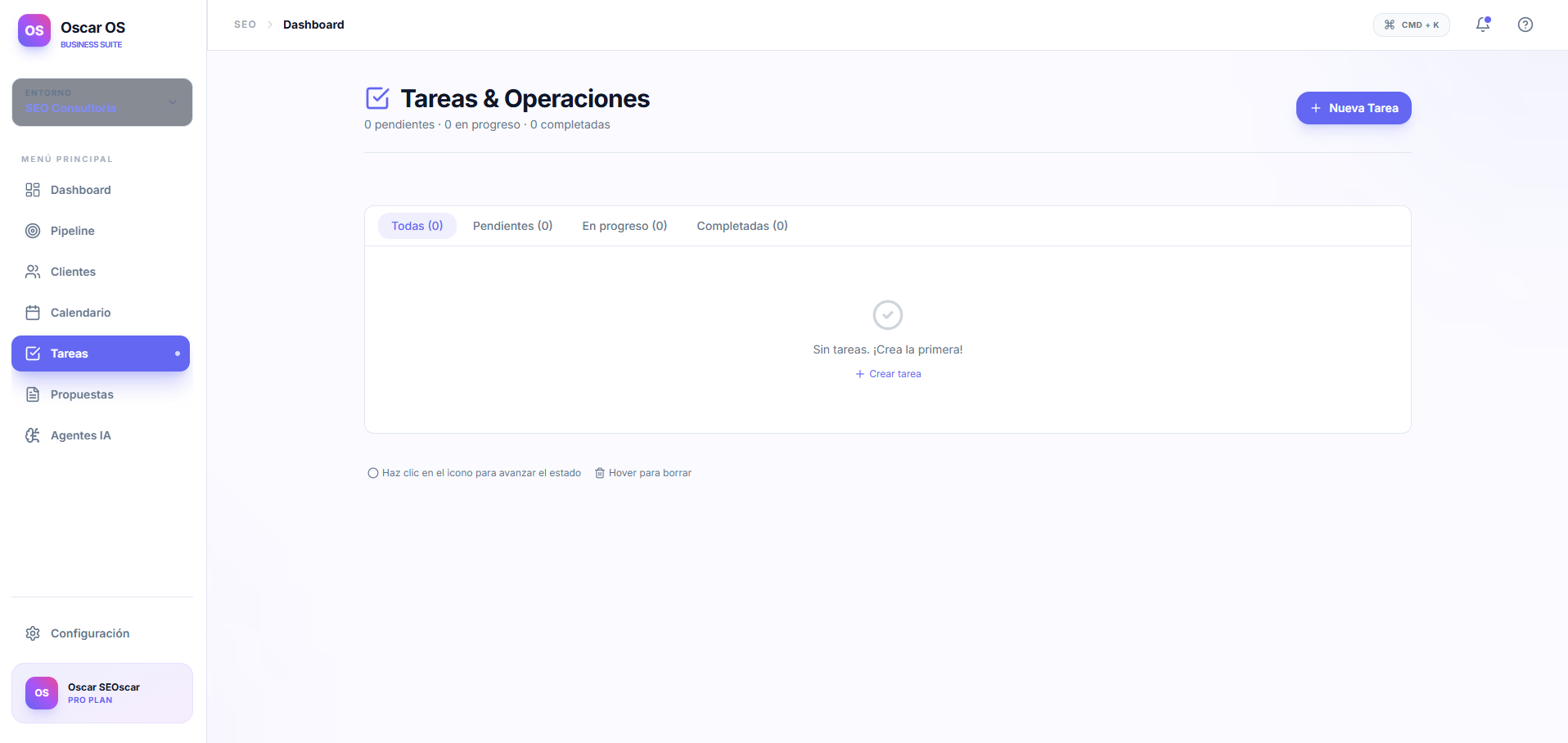1568x743 pixels.
Task: Click the Crear tarea link
Action: coord(888,373)
